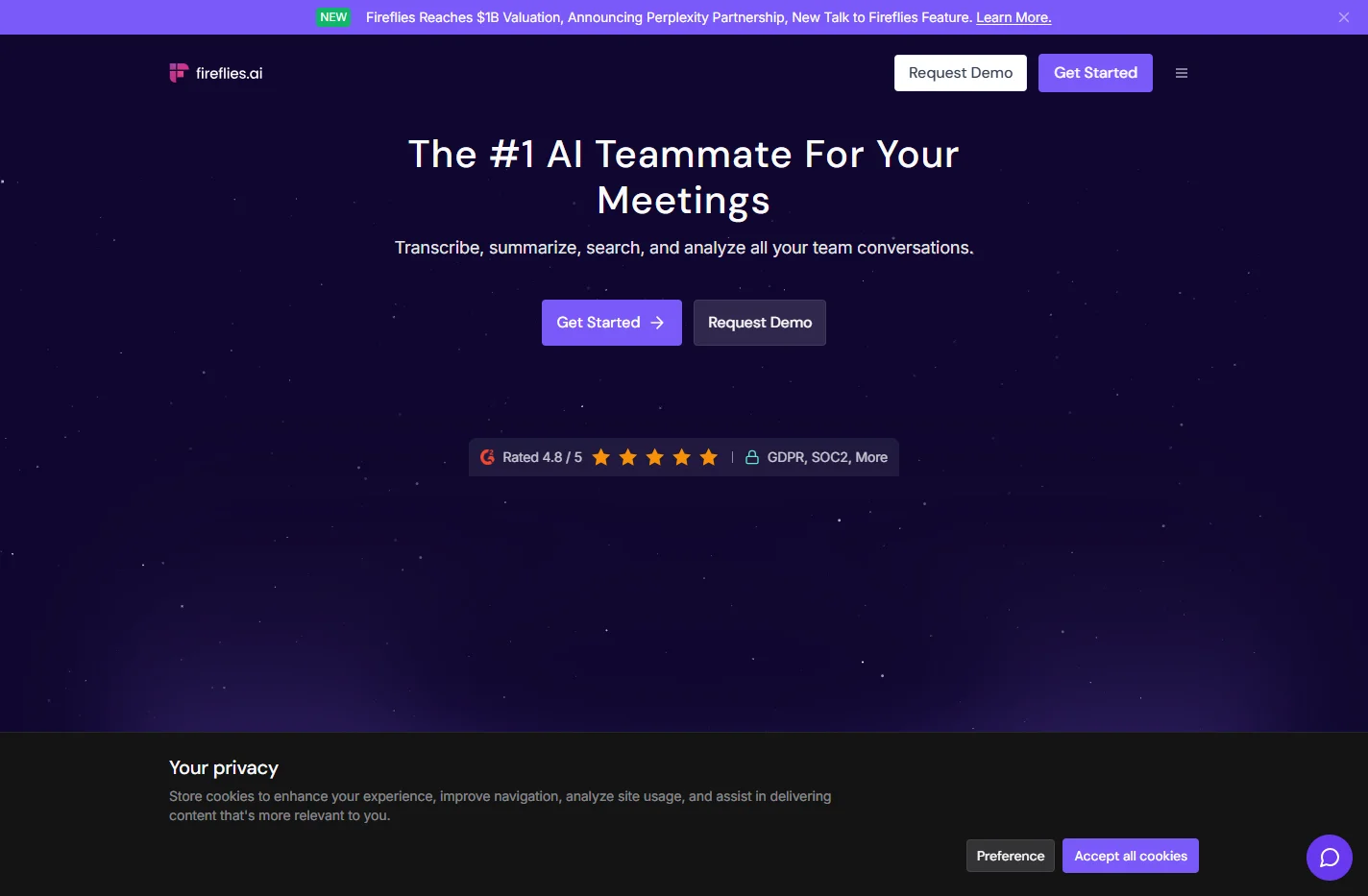
Task: Click Get Started in the header
Action: [x=1095, y=73]
